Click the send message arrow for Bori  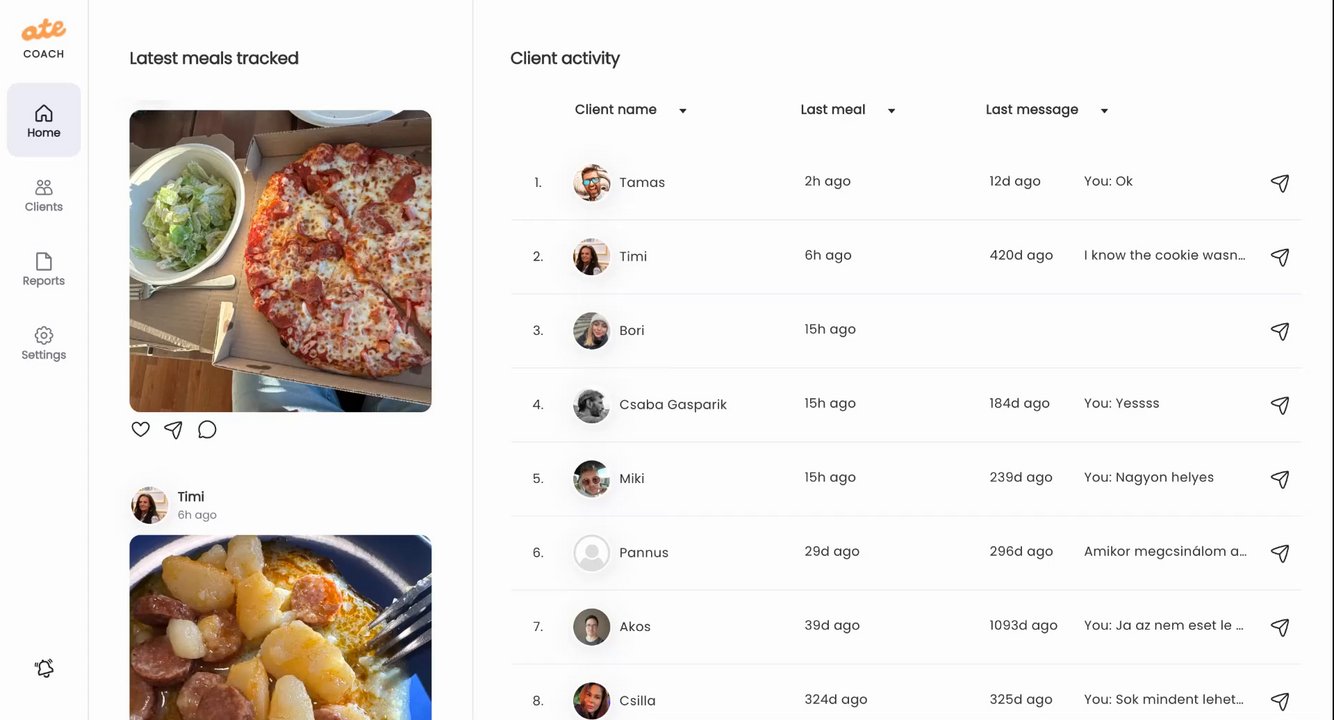1280,331
